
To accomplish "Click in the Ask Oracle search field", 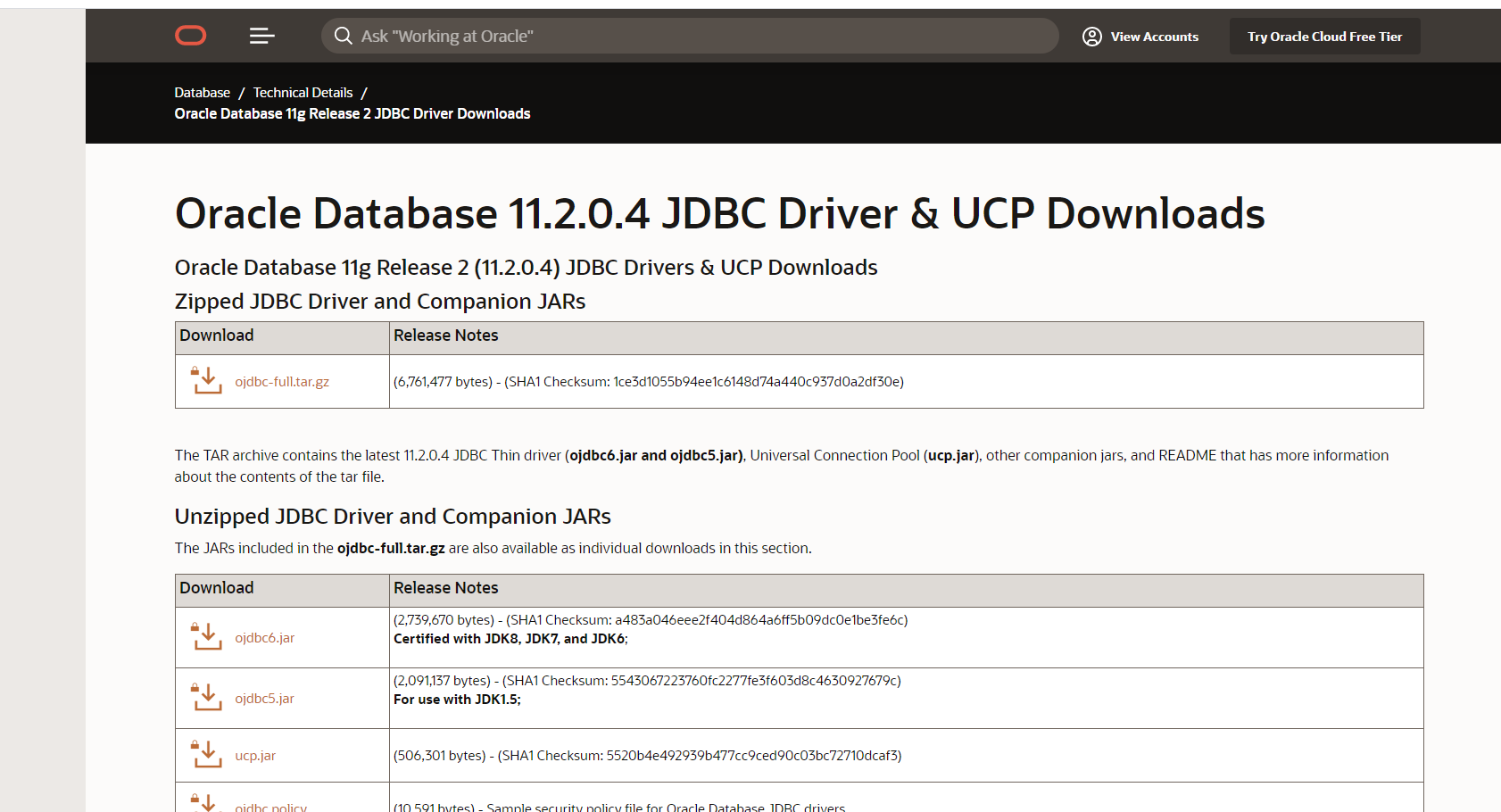I will pyautogui.click(x=690, y=36).
